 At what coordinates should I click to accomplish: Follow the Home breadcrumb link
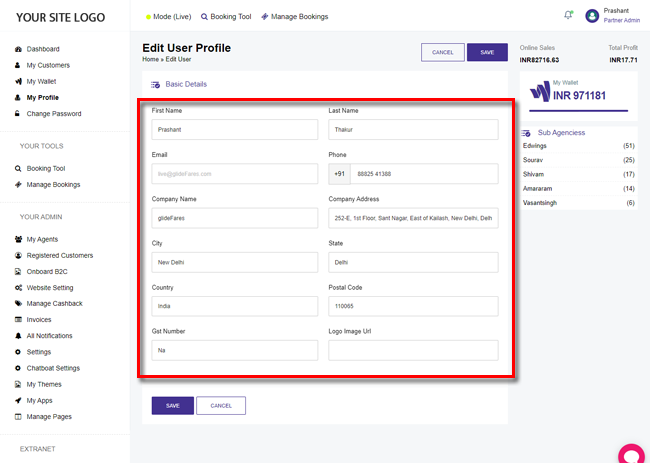click(x=150, y=60)
